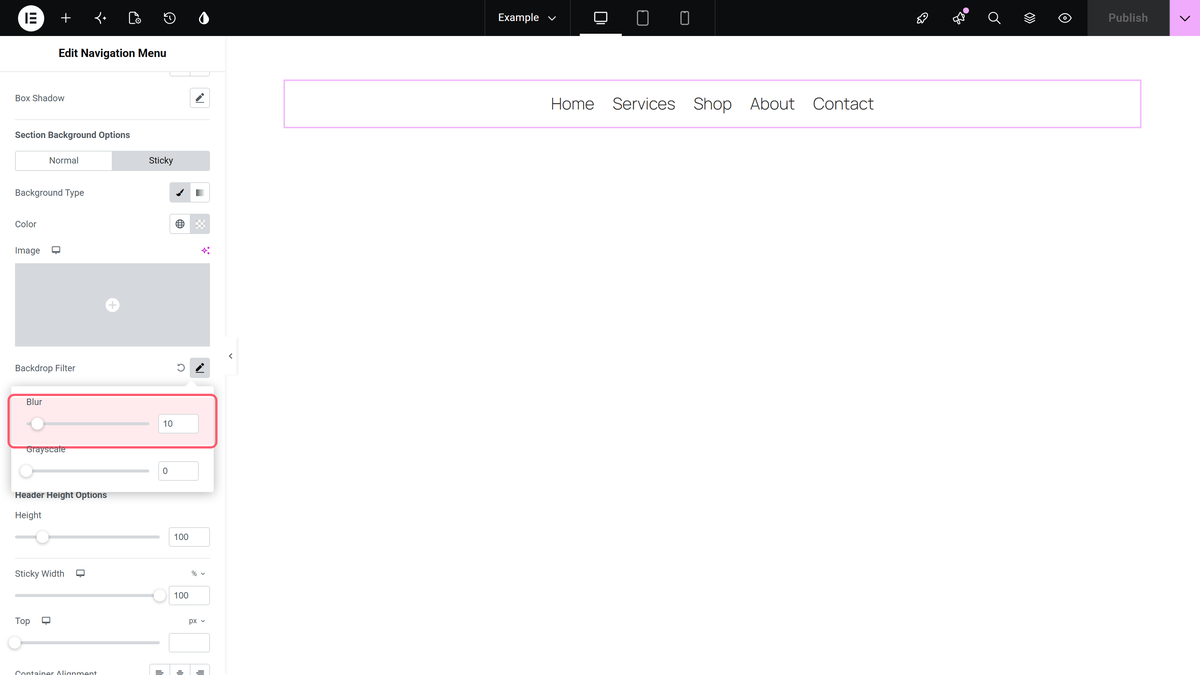The height and width of the screenshot is (675, 1200).
Task: Open the Color picker swatch
Action: click(200, 224)
